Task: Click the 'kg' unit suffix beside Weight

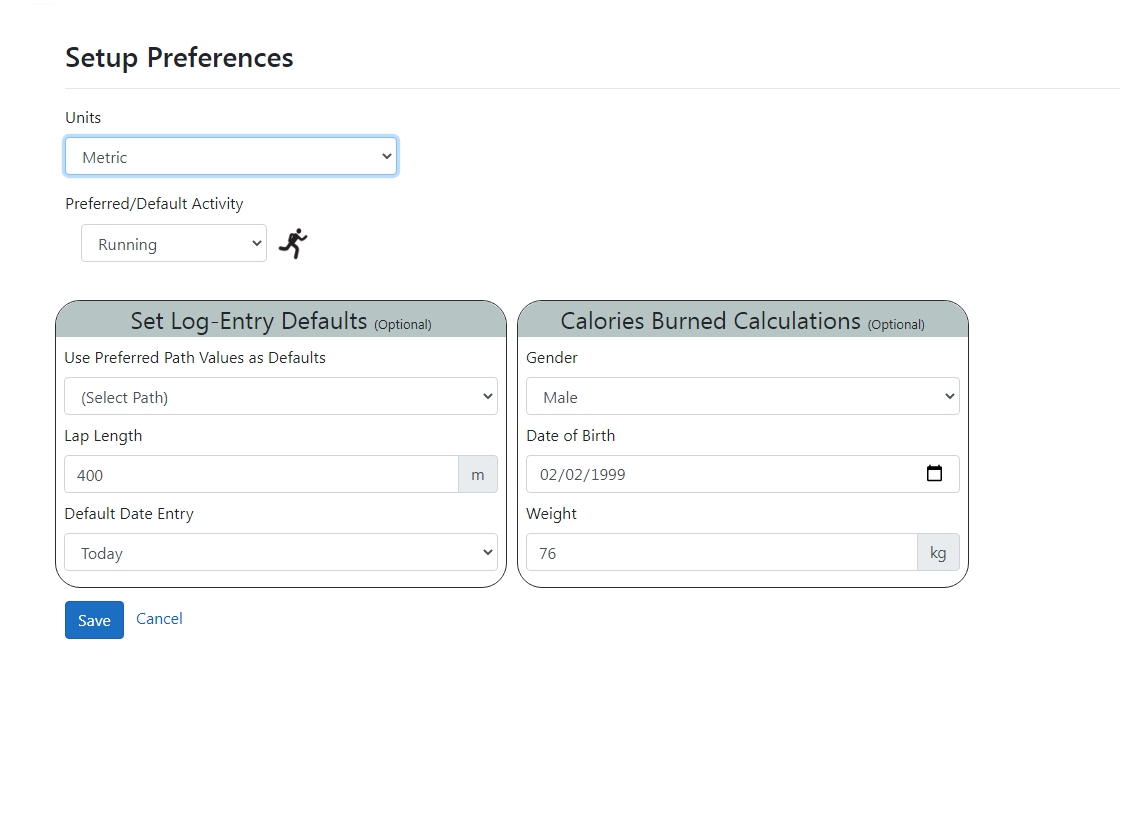Action: coord(937,553)
